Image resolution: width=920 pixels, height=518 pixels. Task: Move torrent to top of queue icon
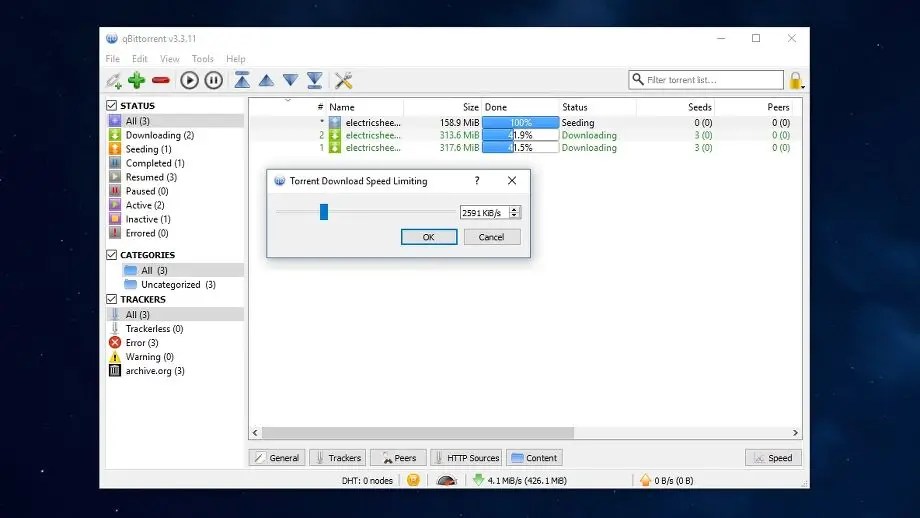(242, 80)
